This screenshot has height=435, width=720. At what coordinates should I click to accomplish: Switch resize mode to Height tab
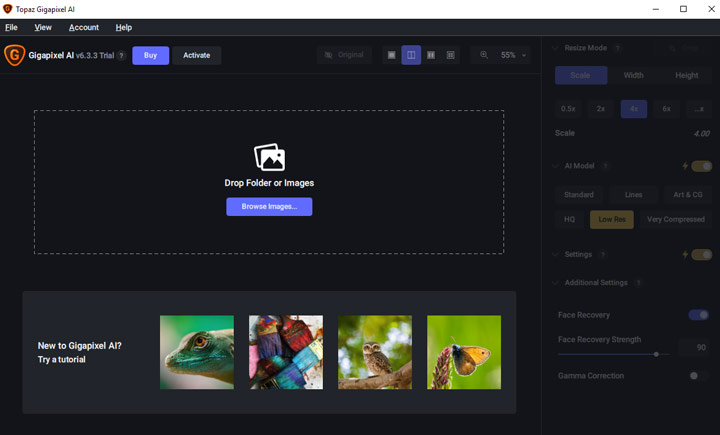686,75
